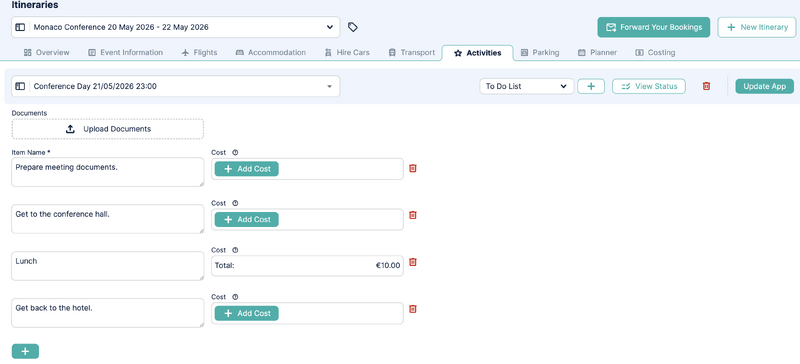Click the Get to the conference hall field
Screen dimensions: 800x364
pyautogui.click(x=108, y=219)
